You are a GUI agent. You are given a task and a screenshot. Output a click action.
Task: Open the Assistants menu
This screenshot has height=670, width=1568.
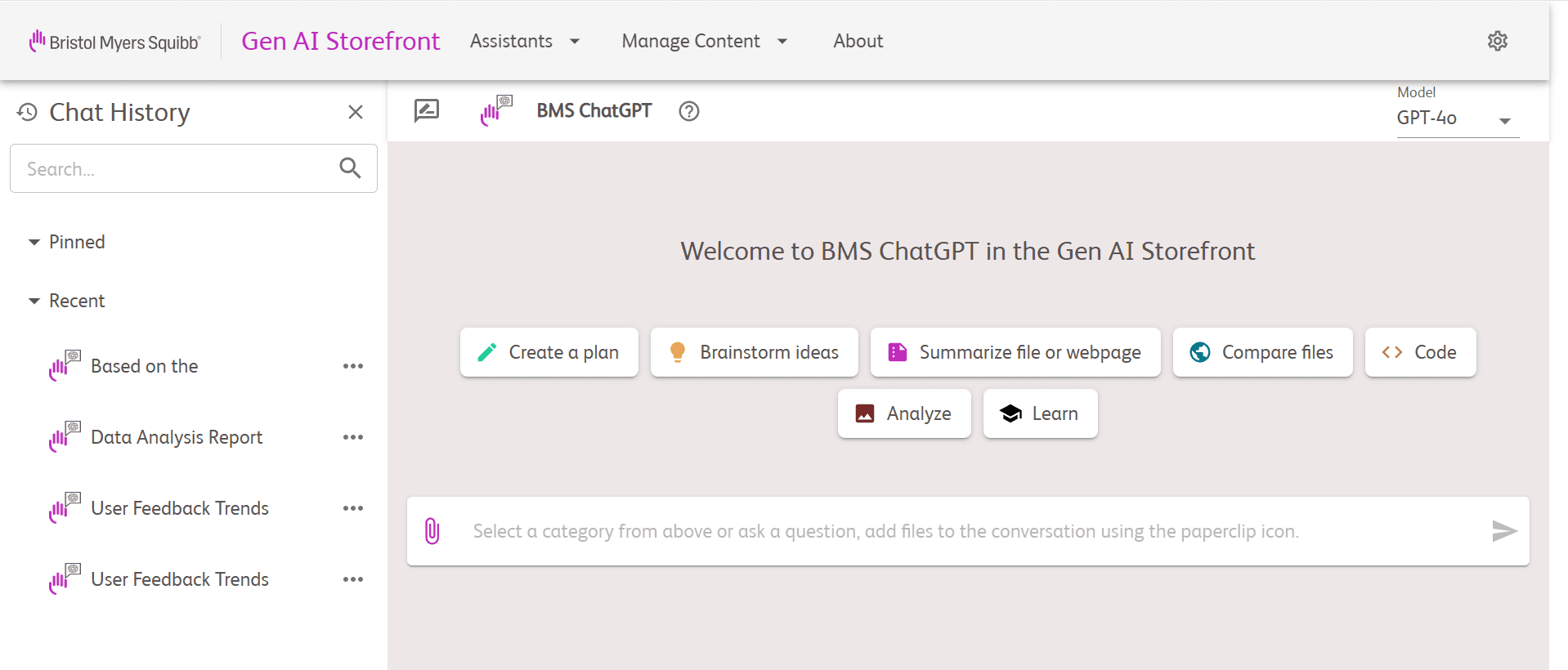[x=525, y=41]
